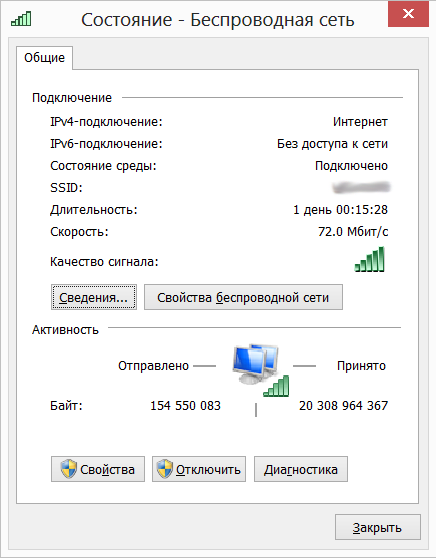Click the IPv4-подключение label
Viewport: 436px width, 559px height.
(x=106, y=122)
